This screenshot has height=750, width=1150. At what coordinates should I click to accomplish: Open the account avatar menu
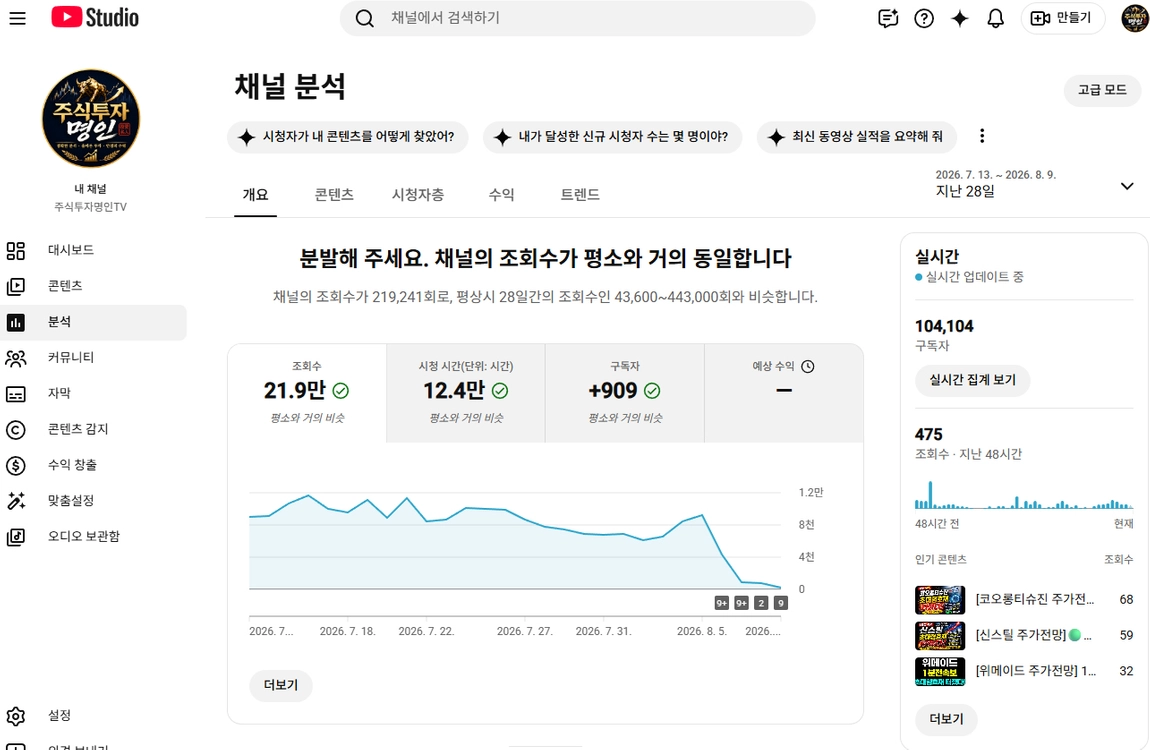[1135, 18]
